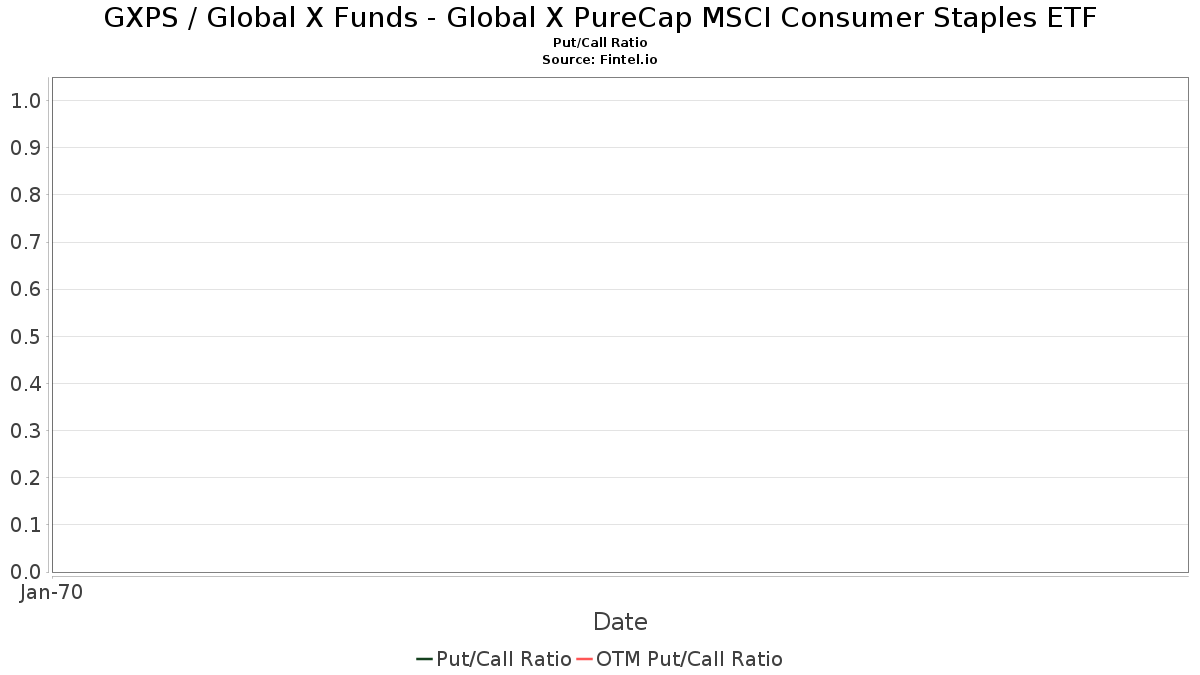Click the GXPS Global X Funds chart title
The image size is (1200, 675).
[x=600, y=18]
